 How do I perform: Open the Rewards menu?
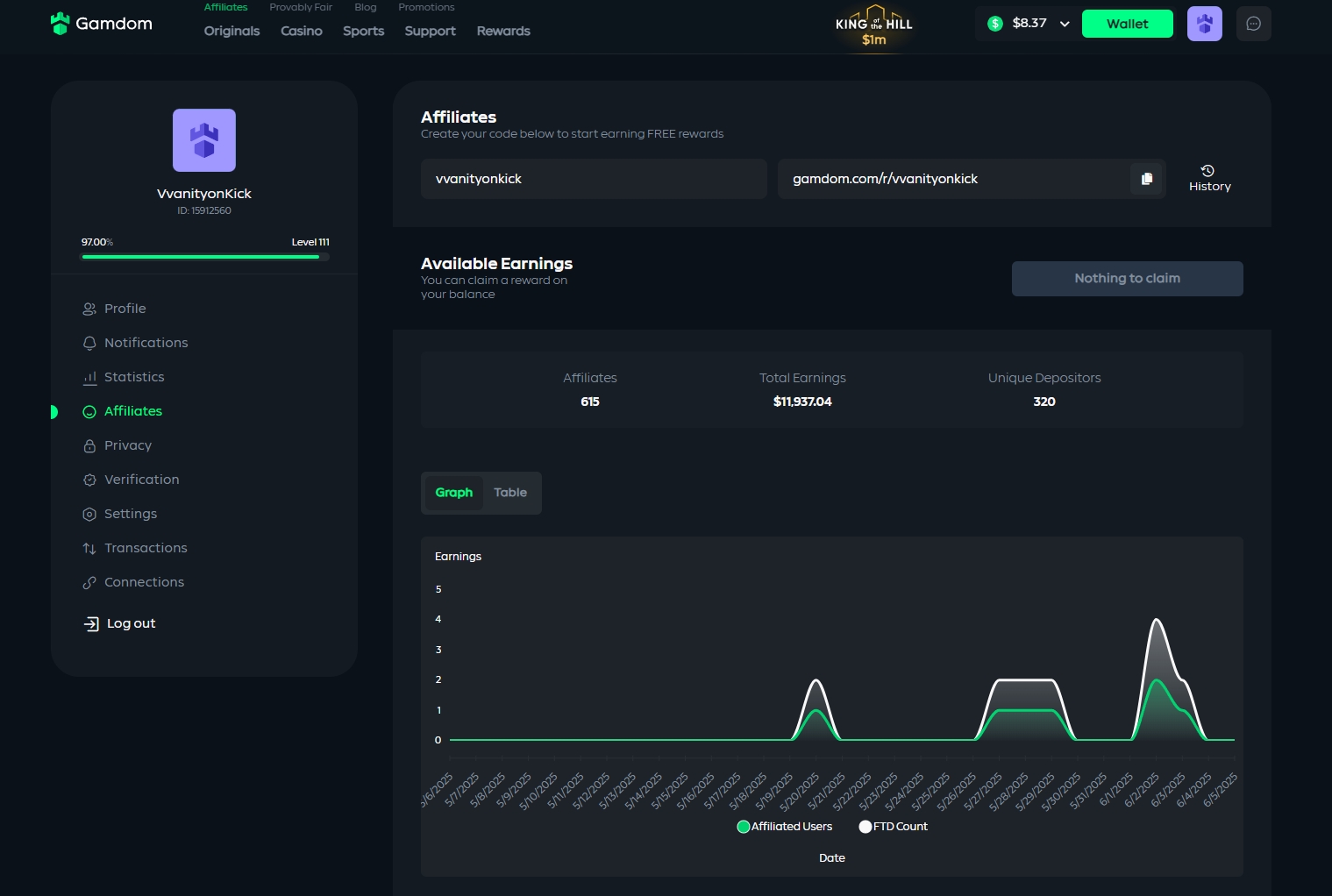click(x=503, y=31)
